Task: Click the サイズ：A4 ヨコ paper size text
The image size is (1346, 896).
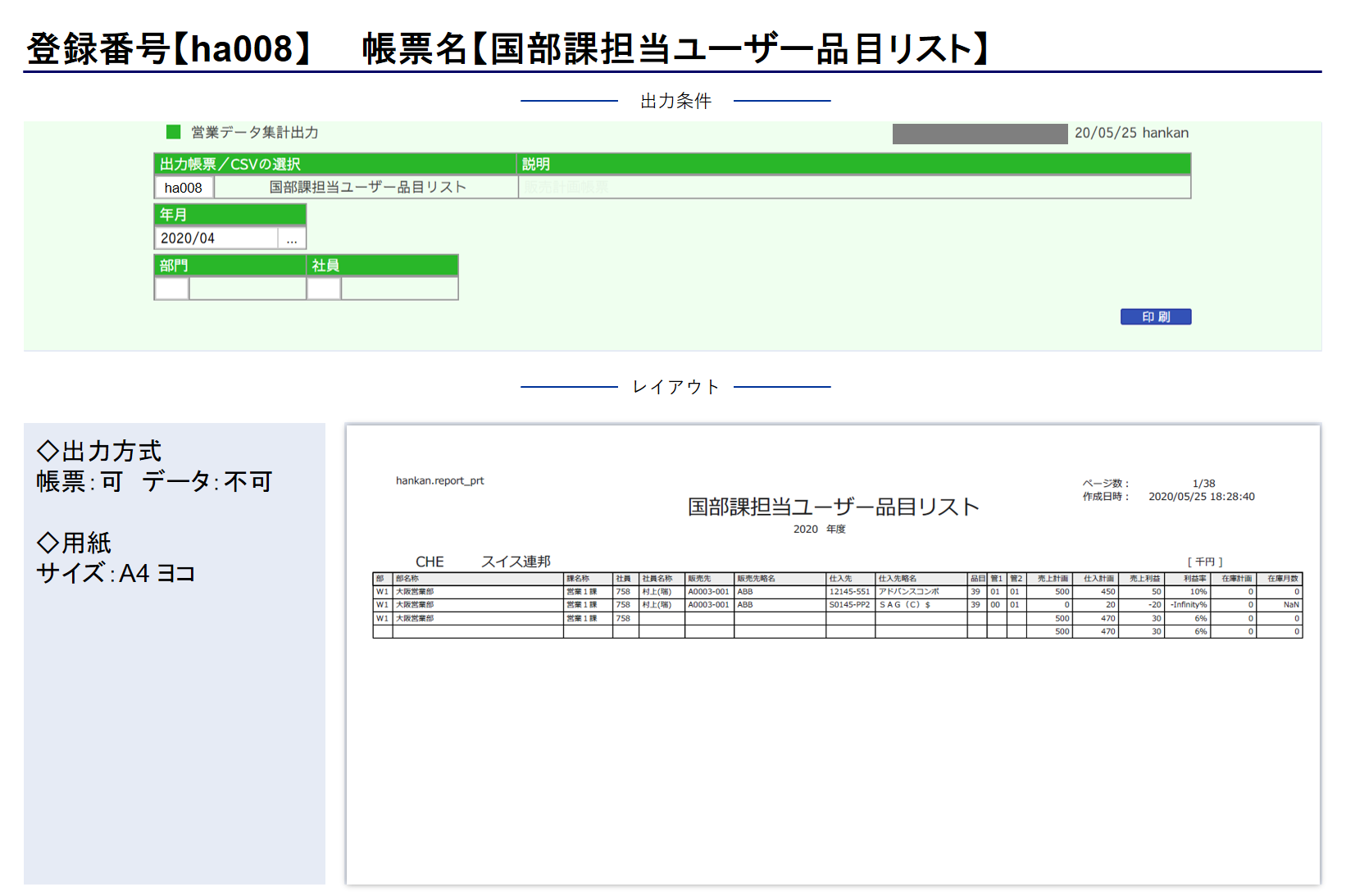Action: point(116,572)
